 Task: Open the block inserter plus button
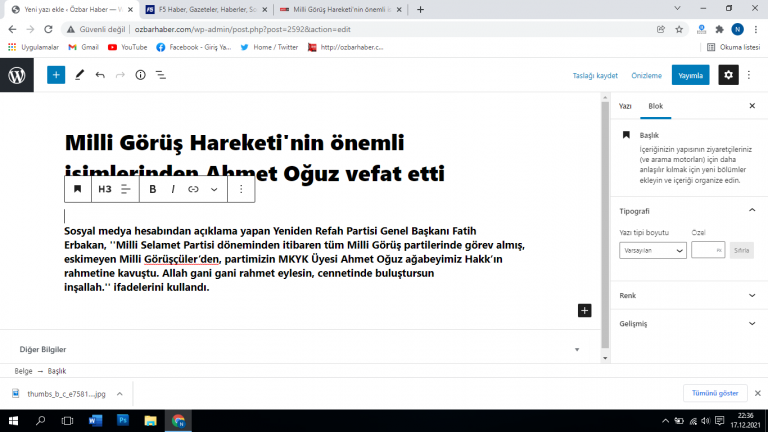pyautogui.click(x=56, y=75)
